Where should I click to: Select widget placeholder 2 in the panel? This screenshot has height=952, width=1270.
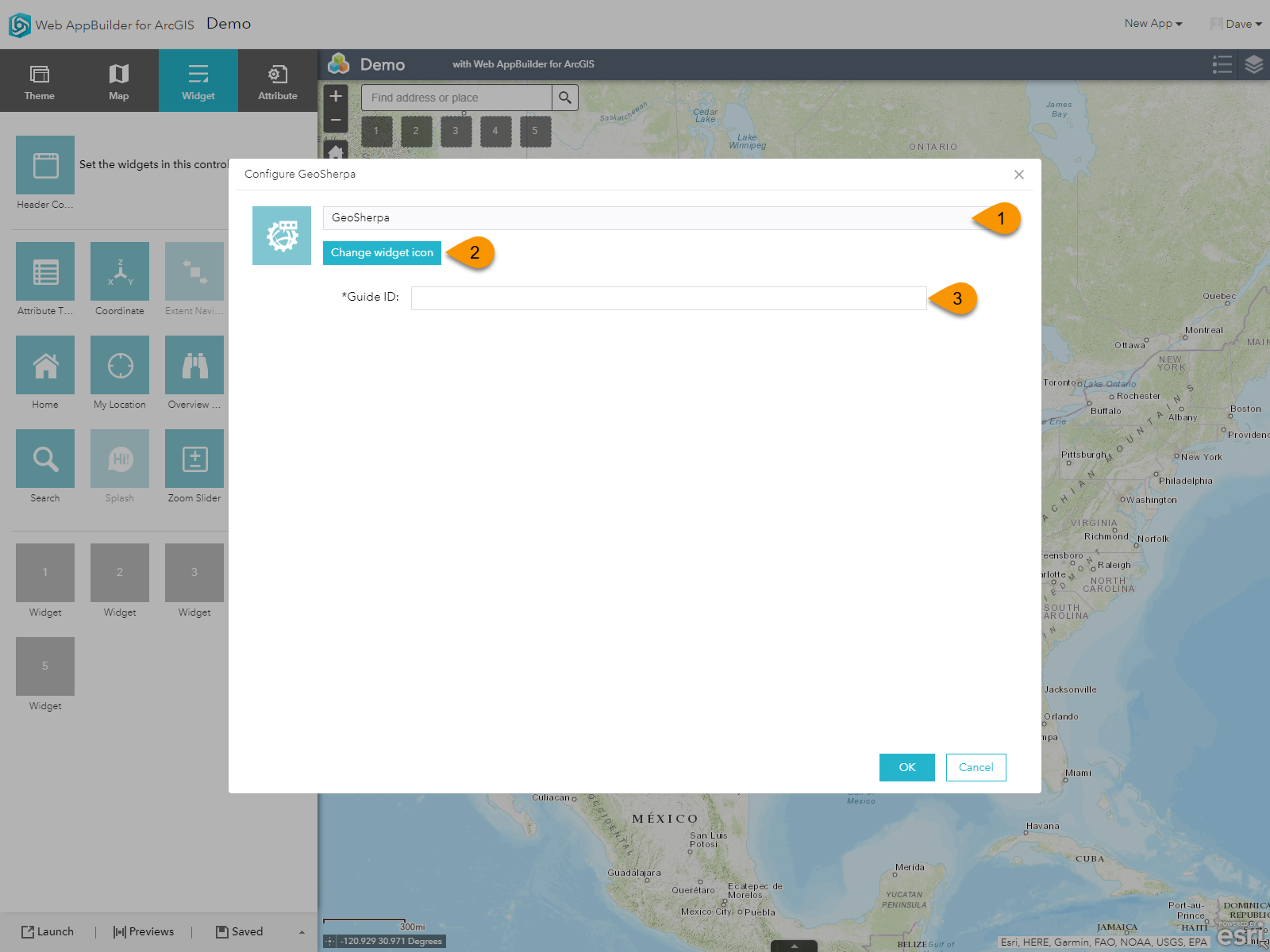point(120,573)
